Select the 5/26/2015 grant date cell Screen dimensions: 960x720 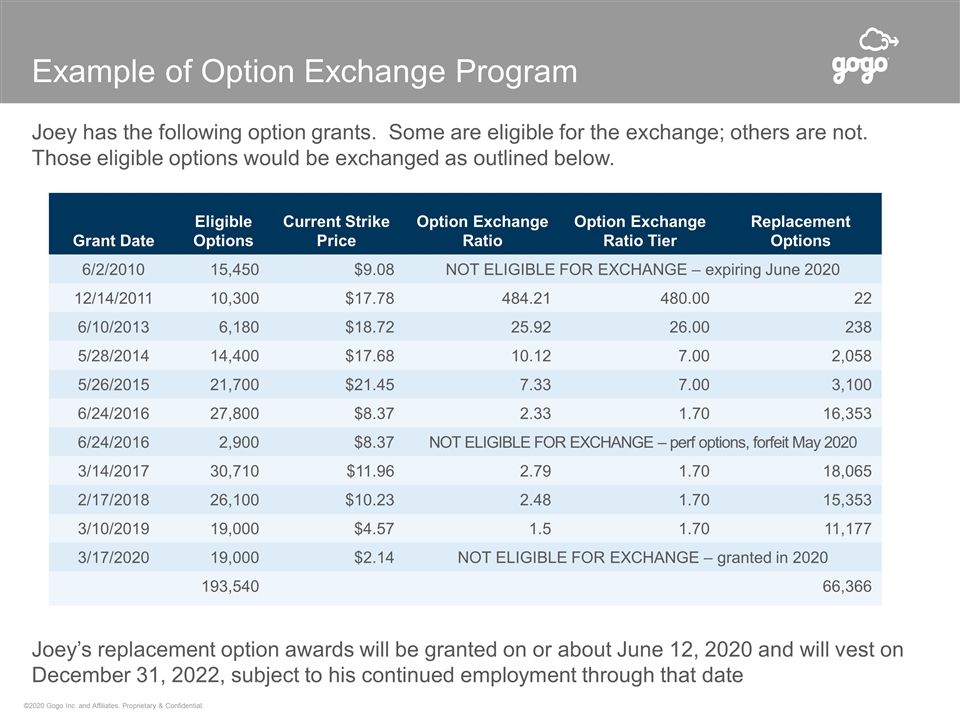coord(113,385)
